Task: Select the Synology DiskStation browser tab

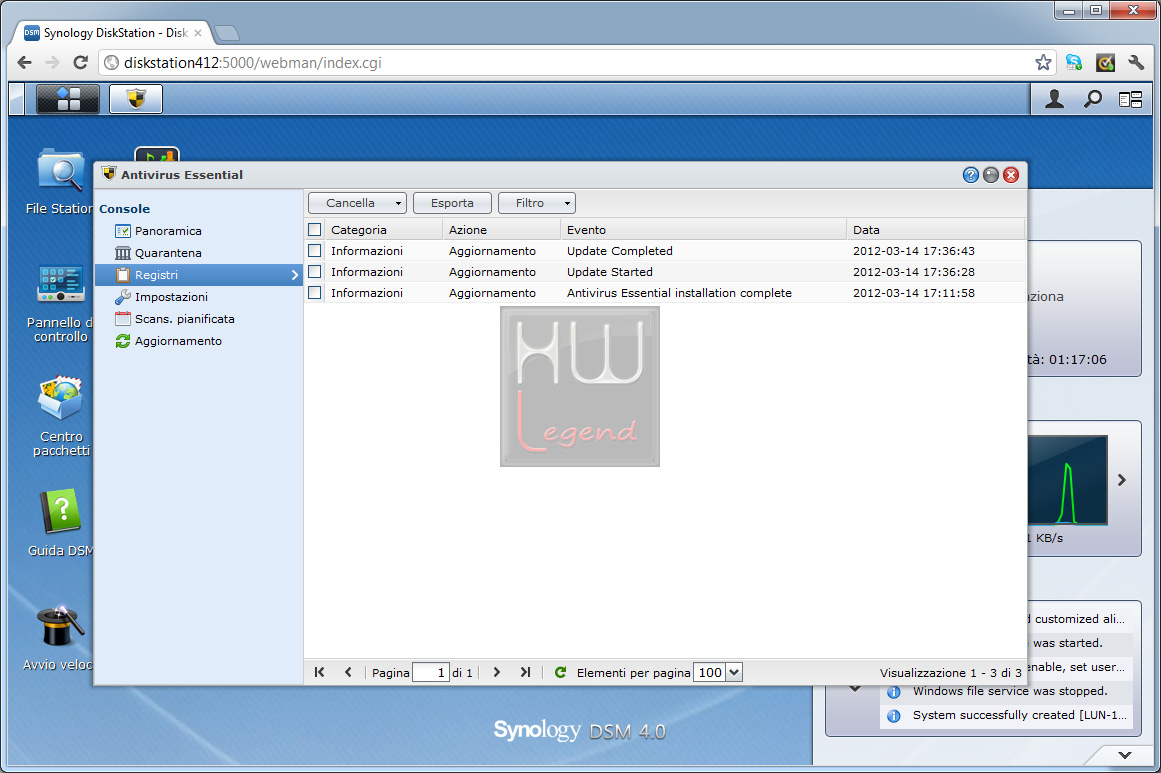Action: [x=113, y=33]
